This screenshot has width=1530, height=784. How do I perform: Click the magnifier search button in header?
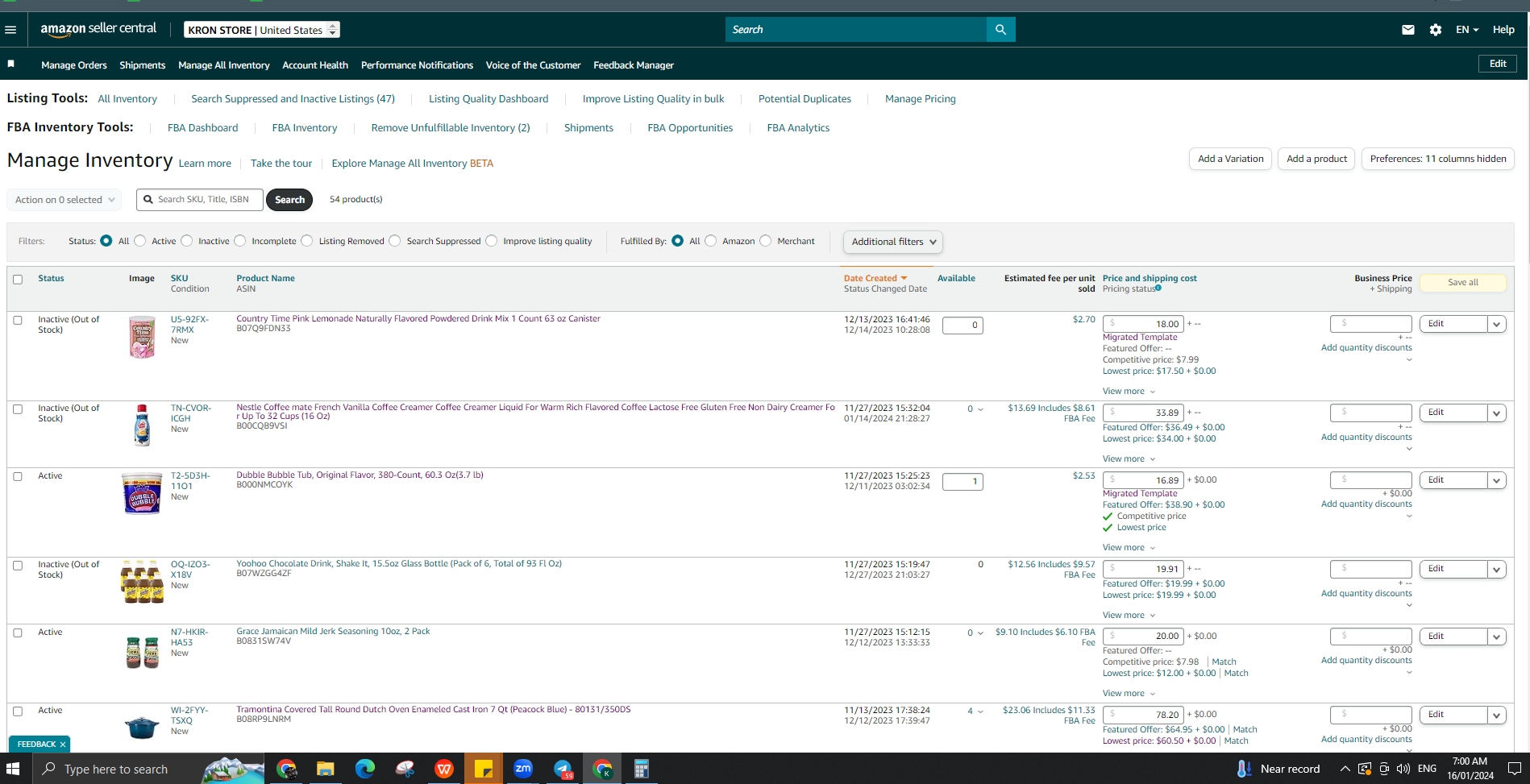point(1000,30)
